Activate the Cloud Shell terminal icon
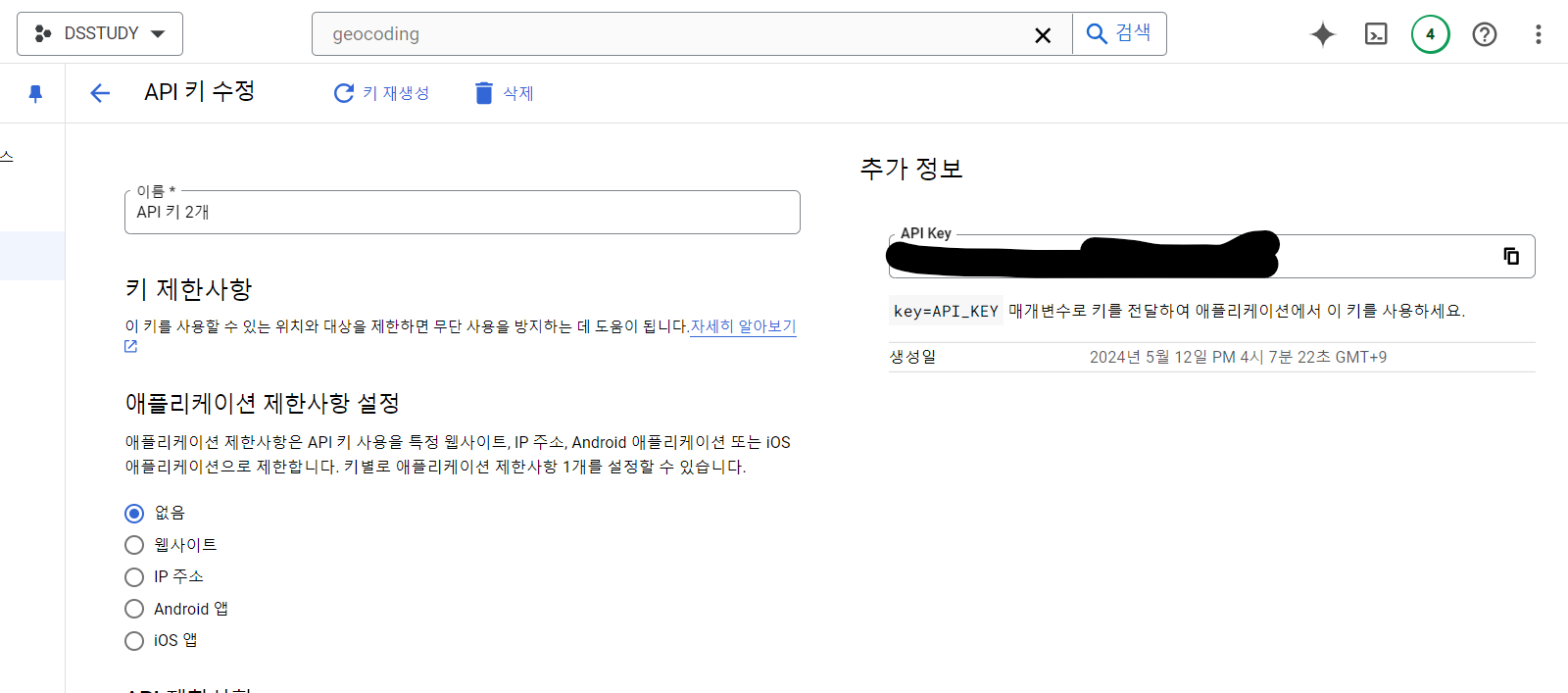The image size is (1568, 693). click(1376, 34)
